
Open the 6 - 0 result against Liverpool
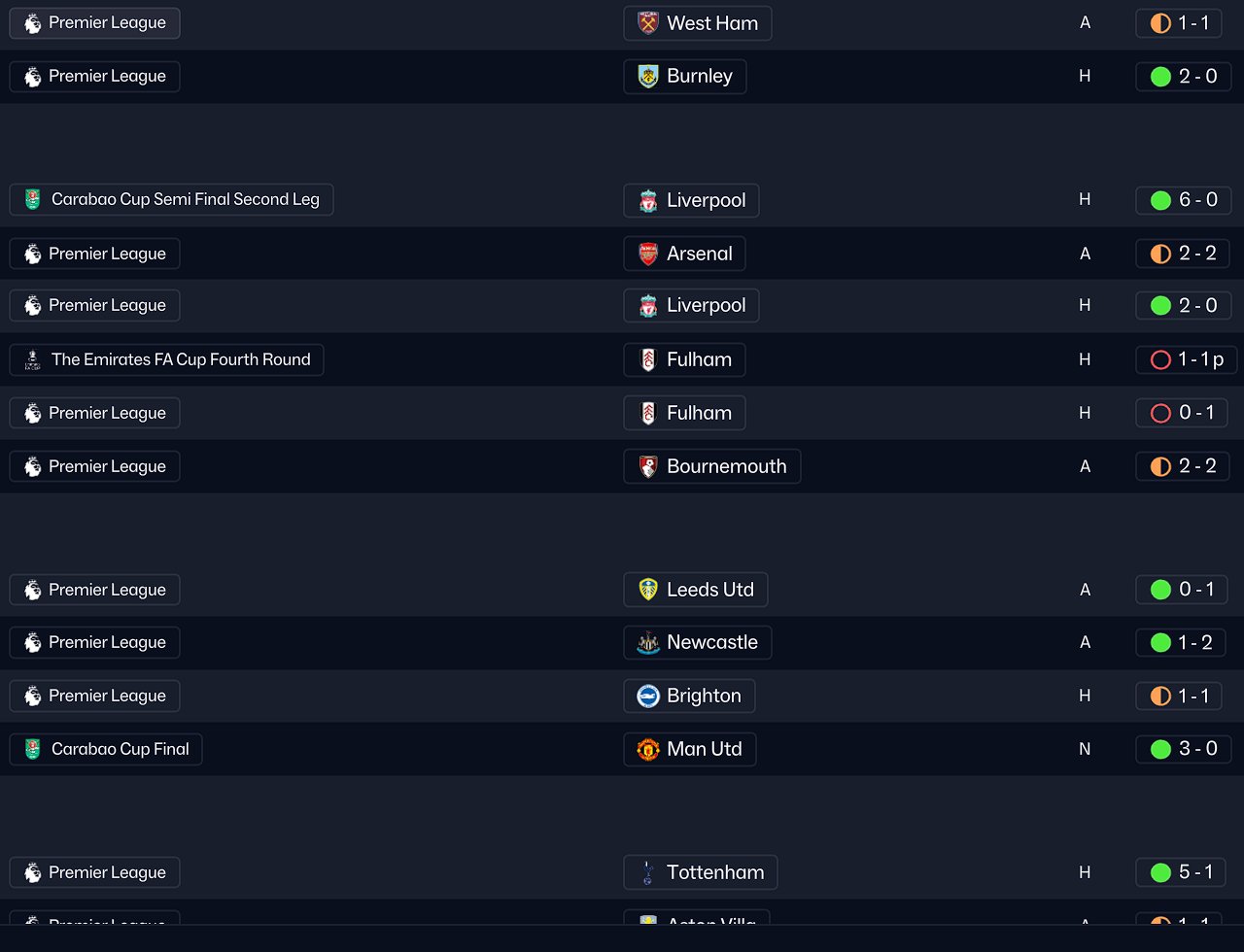[1183, 200]
